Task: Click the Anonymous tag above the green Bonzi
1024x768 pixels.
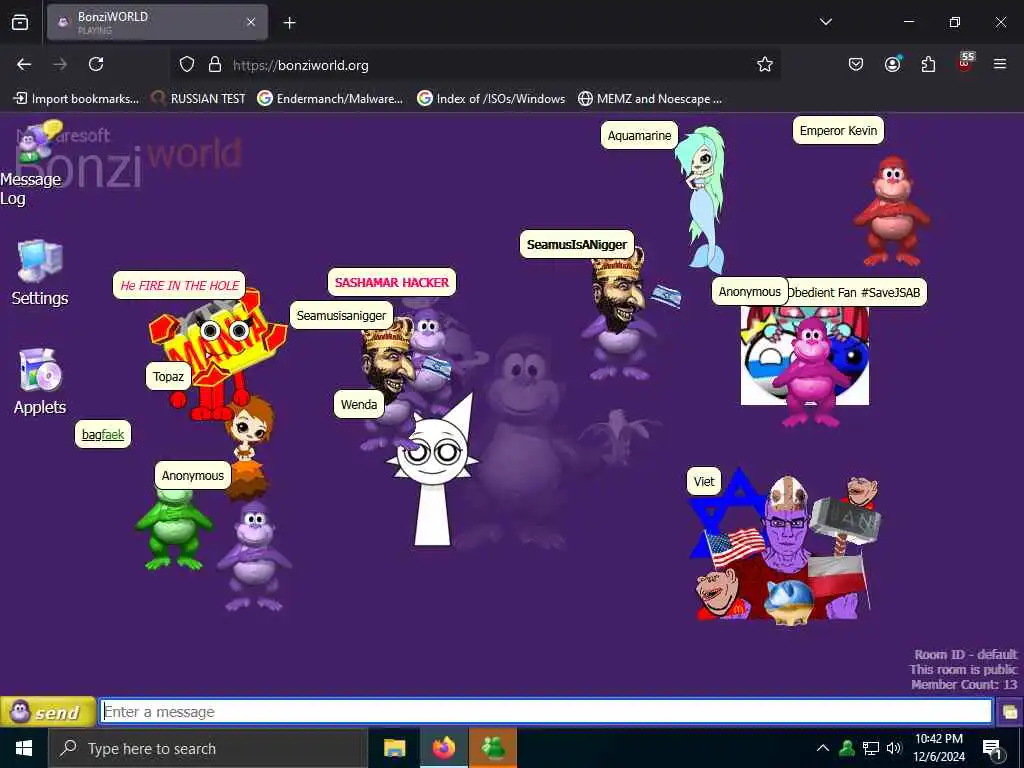Action: (x=193, y=475)
